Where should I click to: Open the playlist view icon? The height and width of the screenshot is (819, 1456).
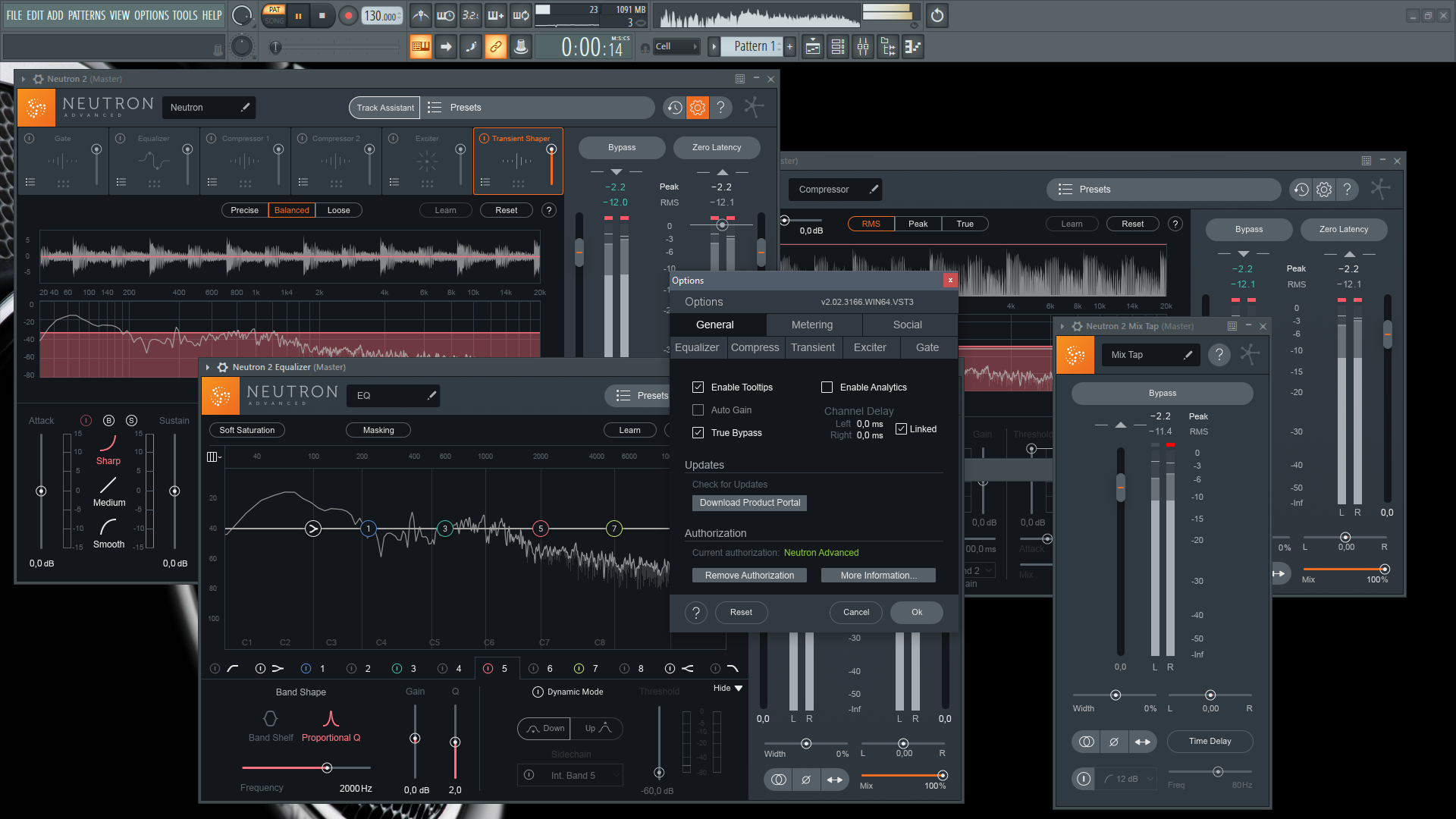pos(812,47)
